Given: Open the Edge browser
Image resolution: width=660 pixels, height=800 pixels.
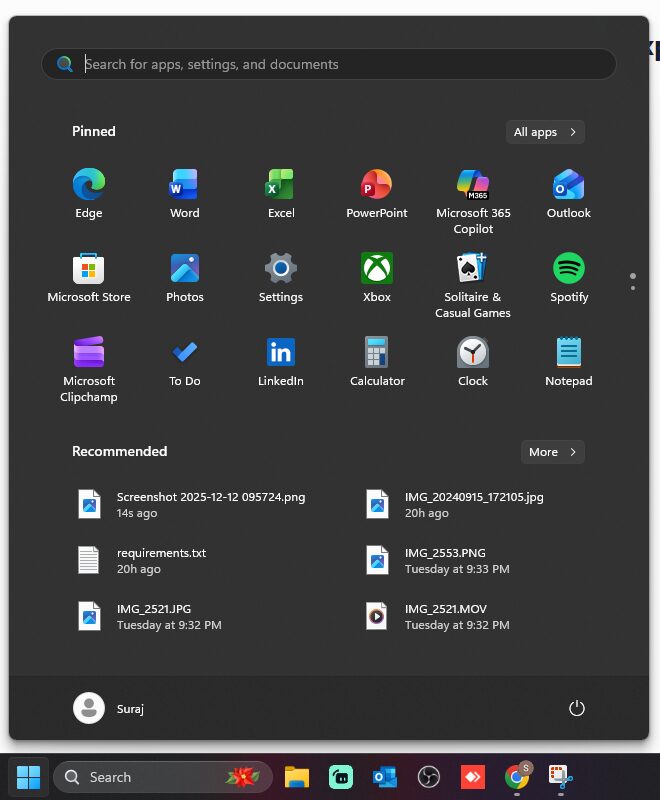Looking at the screenshot, I should click(x=89, y=193).
